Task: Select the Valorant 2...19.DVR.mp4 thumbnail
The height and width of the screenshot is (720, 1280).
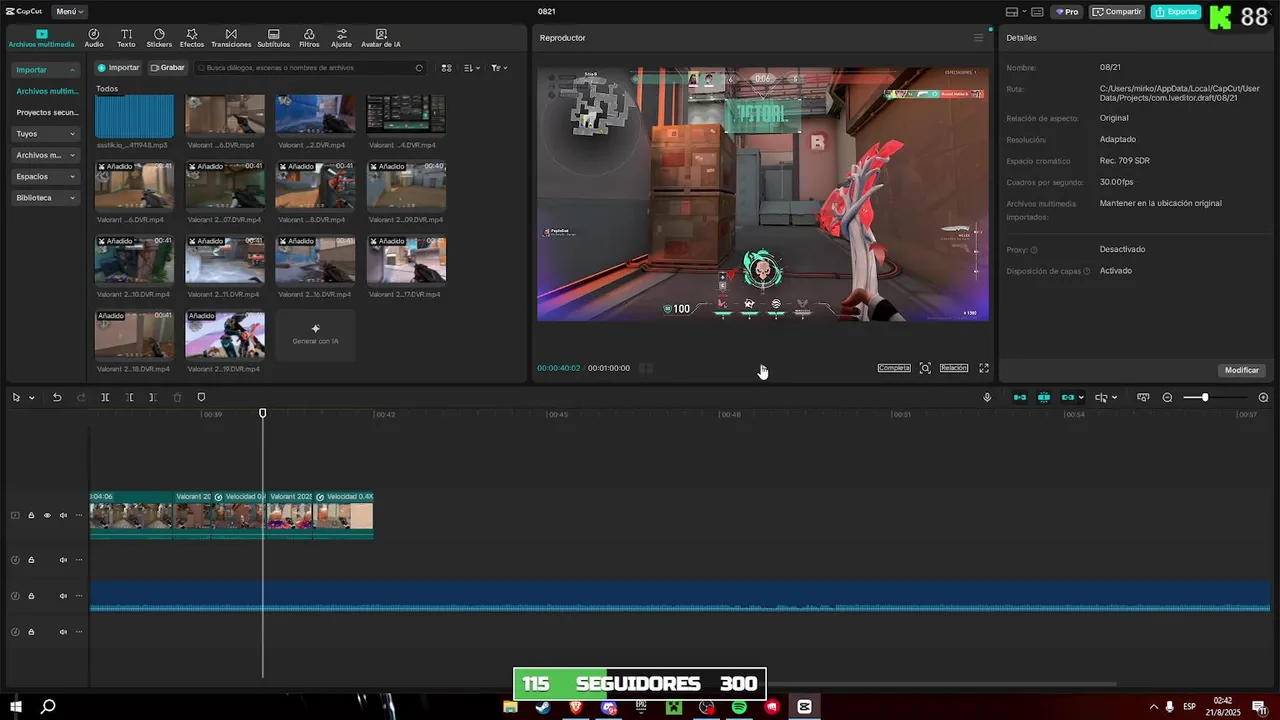Action: click(225, 335)
